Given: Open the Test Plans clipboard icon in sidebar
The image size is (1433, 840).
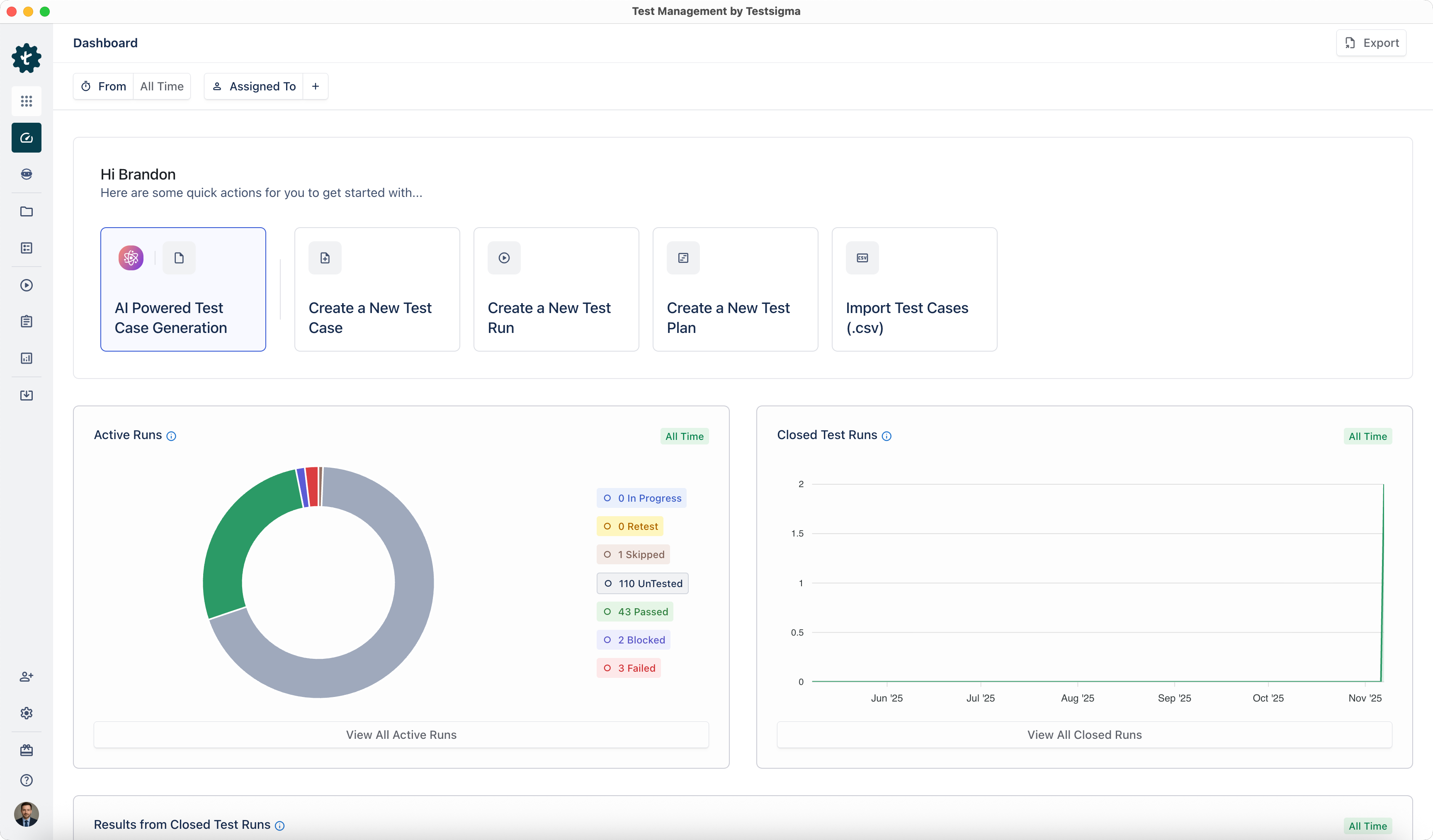Looking at the screenshot, I should pyautogui.click(x=26, y=321).
